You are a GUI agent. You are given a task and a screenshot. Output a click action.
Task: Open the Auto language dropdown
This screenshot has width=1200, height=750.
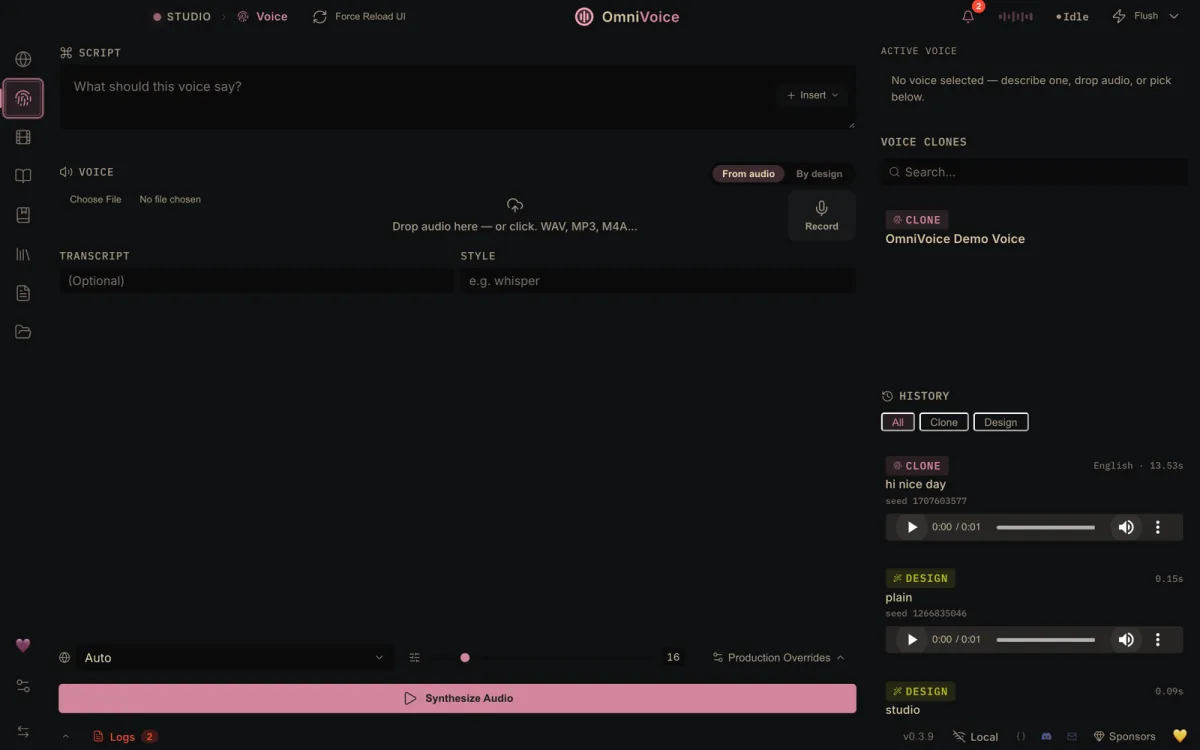coord(234,657)
